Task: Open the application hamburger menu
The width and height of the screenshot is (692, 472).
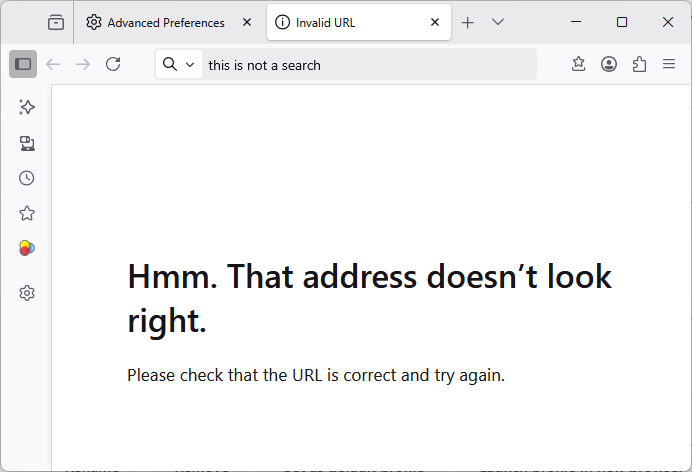Action: coord(669,64)
